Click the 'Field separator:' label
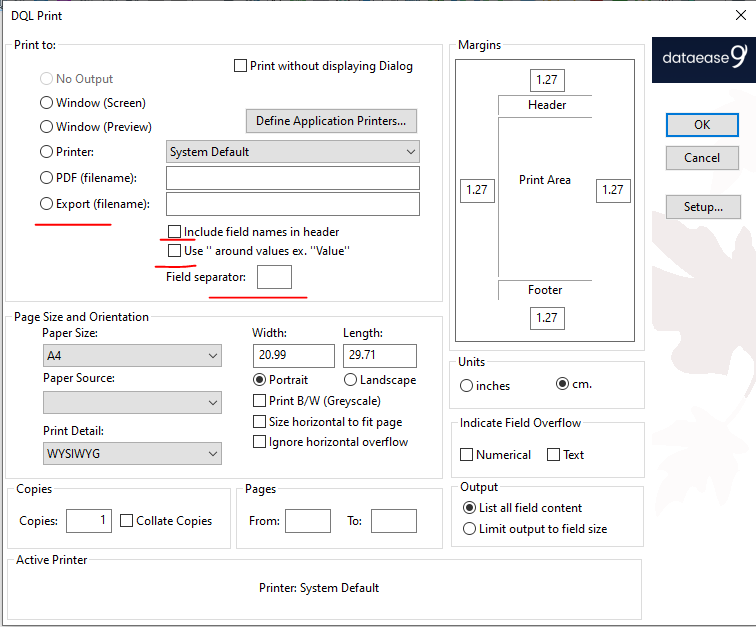Screen dimensions: 756x627 pos(206,277)
